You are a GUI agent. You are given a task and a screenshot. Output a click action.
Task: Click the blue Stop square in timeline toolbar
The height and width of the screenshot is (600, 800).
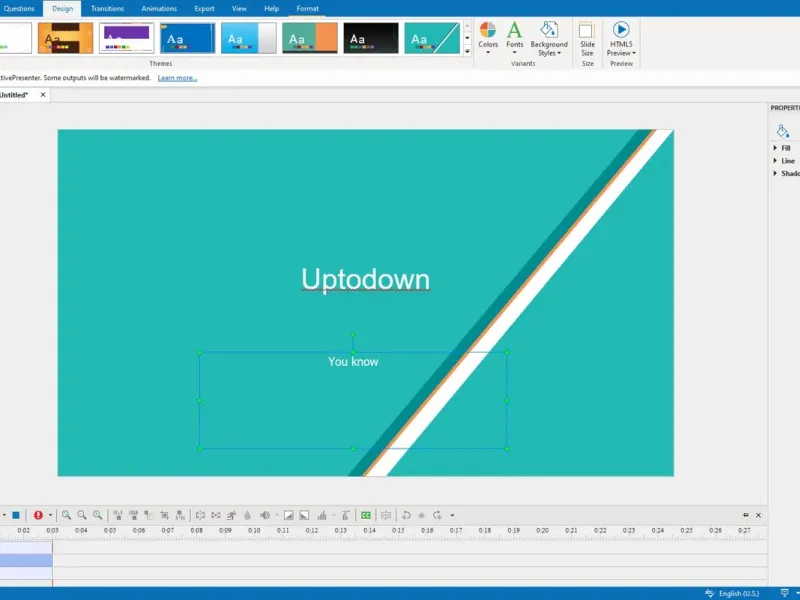(16, 515)
